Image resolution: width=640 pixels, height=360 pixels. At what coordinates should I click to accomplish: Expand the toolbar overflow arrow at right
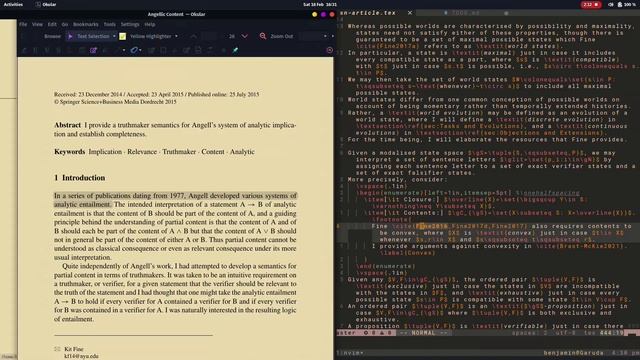[332, 36]
